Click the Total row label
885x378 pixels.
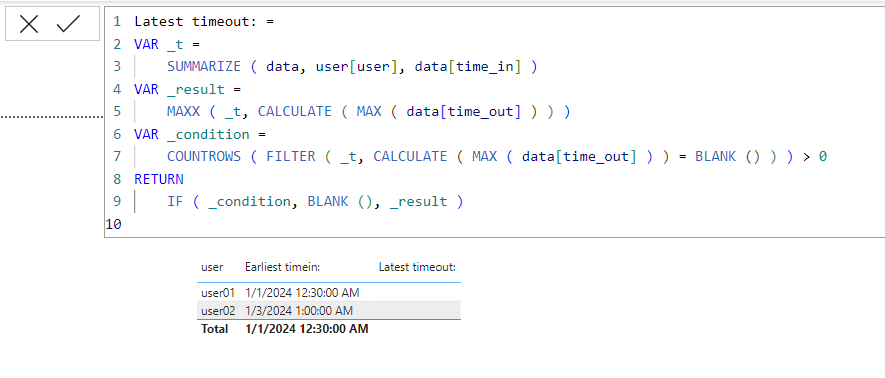pos(214,329)
